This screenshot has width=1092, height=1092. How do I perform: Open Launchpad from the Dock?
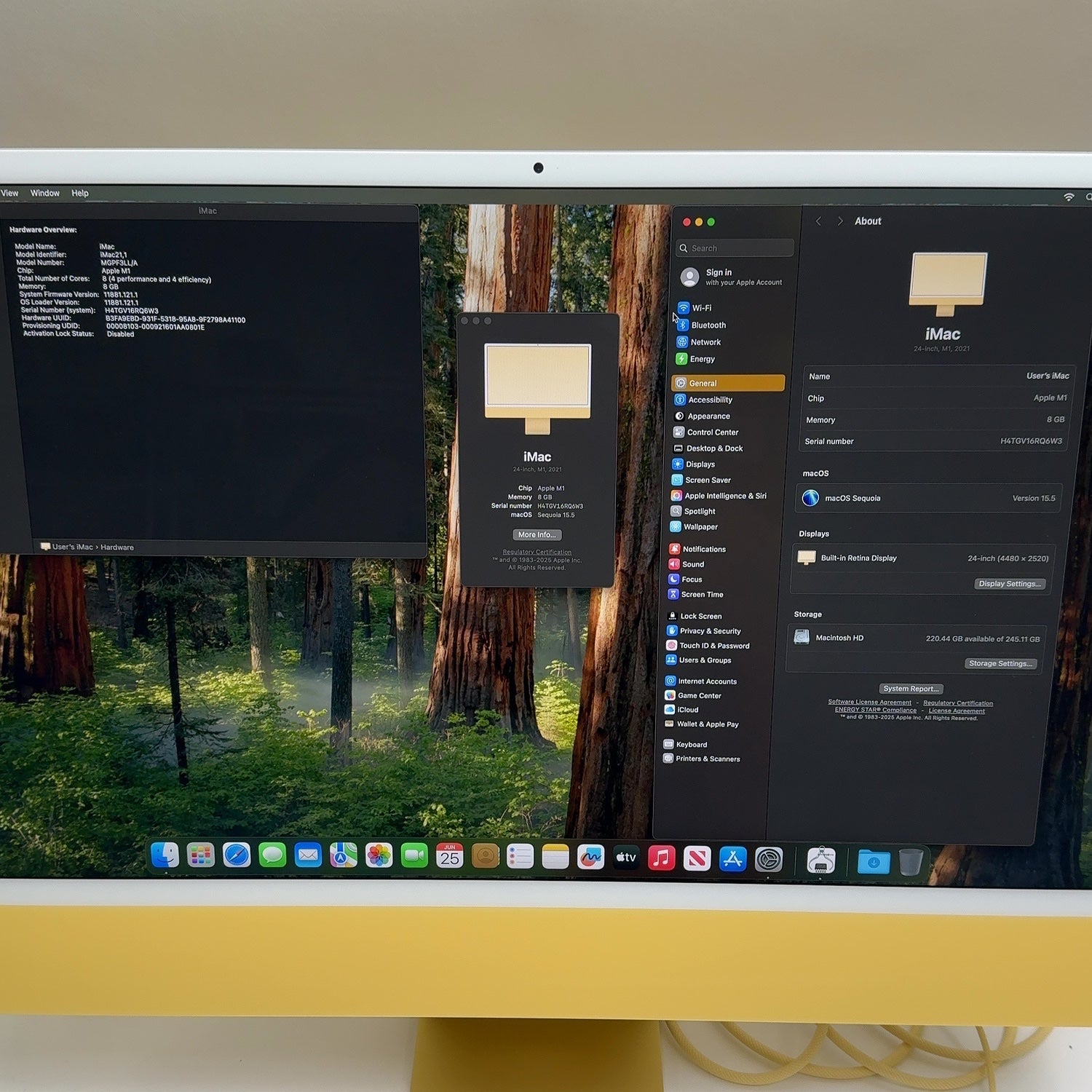(200, 855)
